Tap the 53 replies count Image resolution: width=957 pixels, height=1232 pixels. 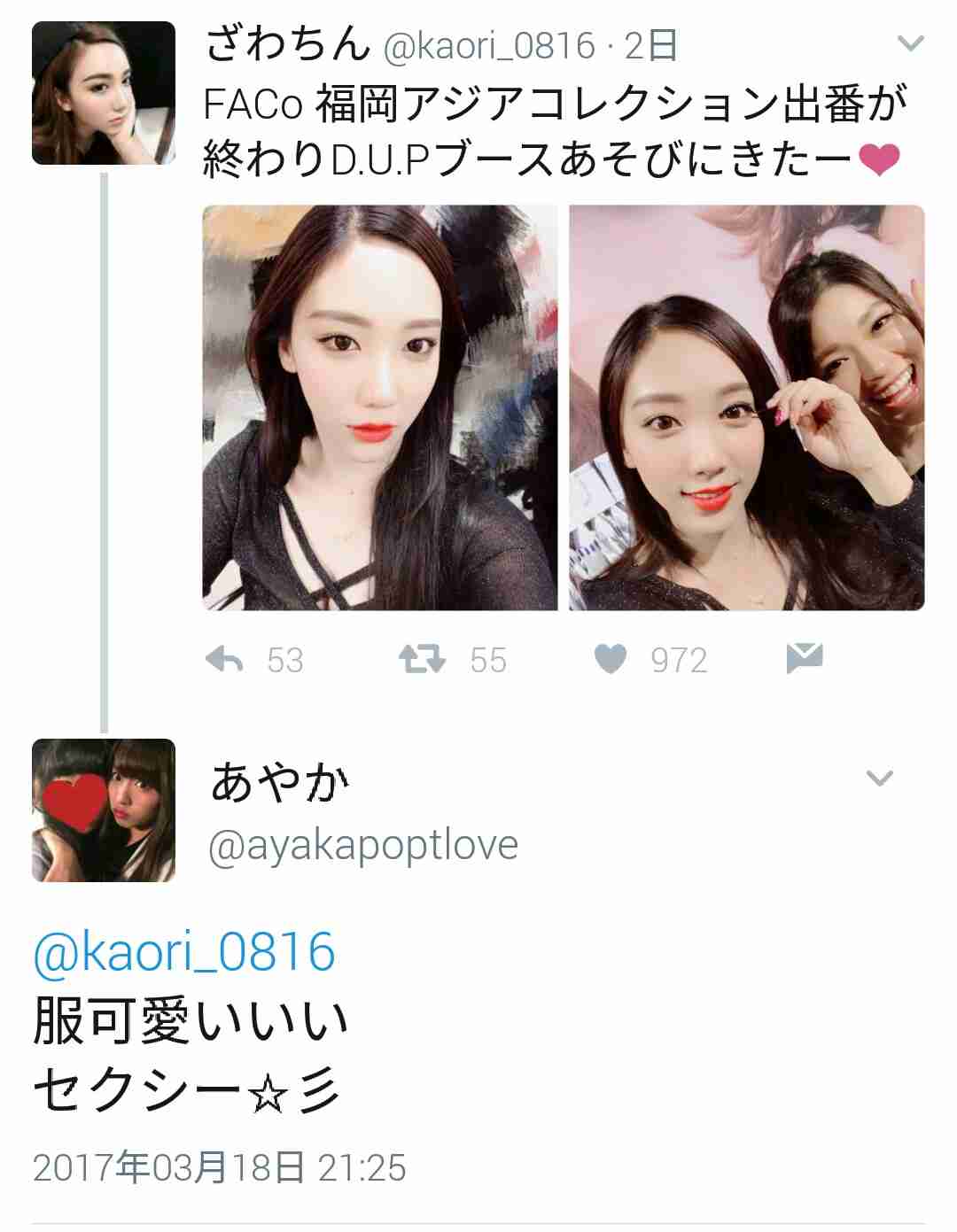click(x=285, y=661)
